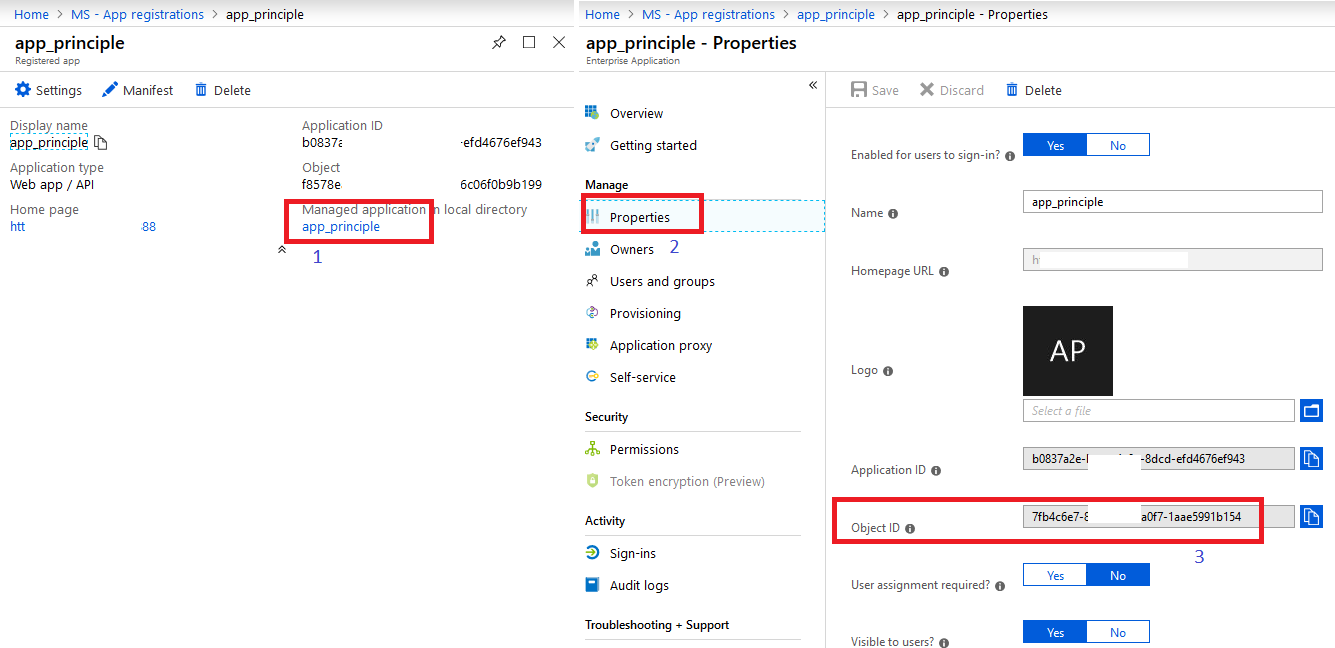
Task: Open the app_principle managed application link
Action: 341,227
